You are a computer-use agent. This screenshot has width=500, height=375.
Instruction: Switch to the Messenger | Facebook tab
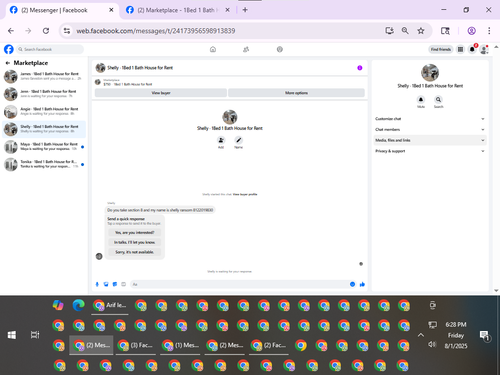pyautogui.click(x=62, y=10)
